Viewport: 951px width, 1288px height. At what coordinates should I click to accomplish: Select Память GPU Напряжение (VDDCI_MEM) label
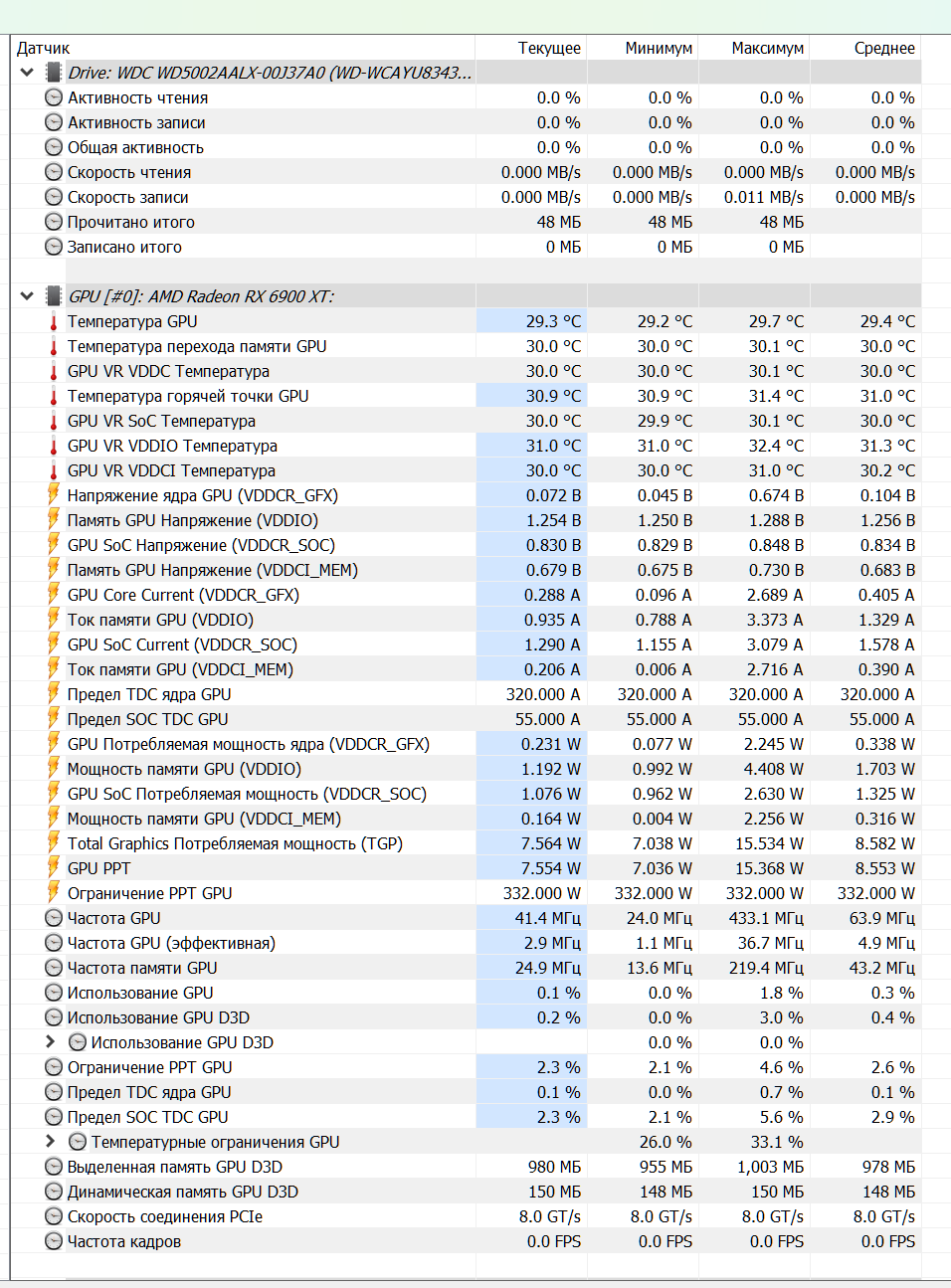click(212, 570)
